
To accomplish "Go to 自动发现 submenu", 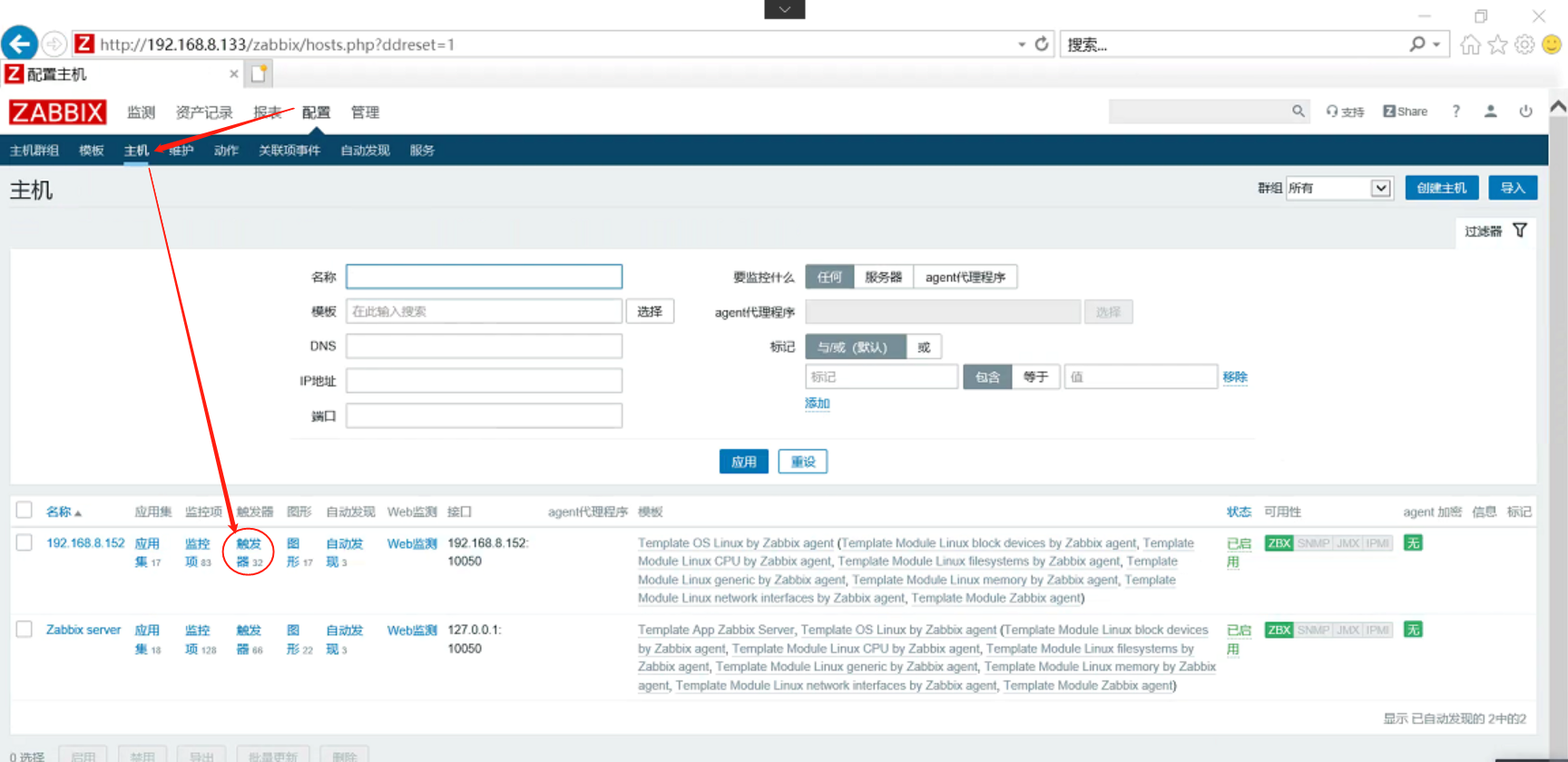I will point(365,151).
